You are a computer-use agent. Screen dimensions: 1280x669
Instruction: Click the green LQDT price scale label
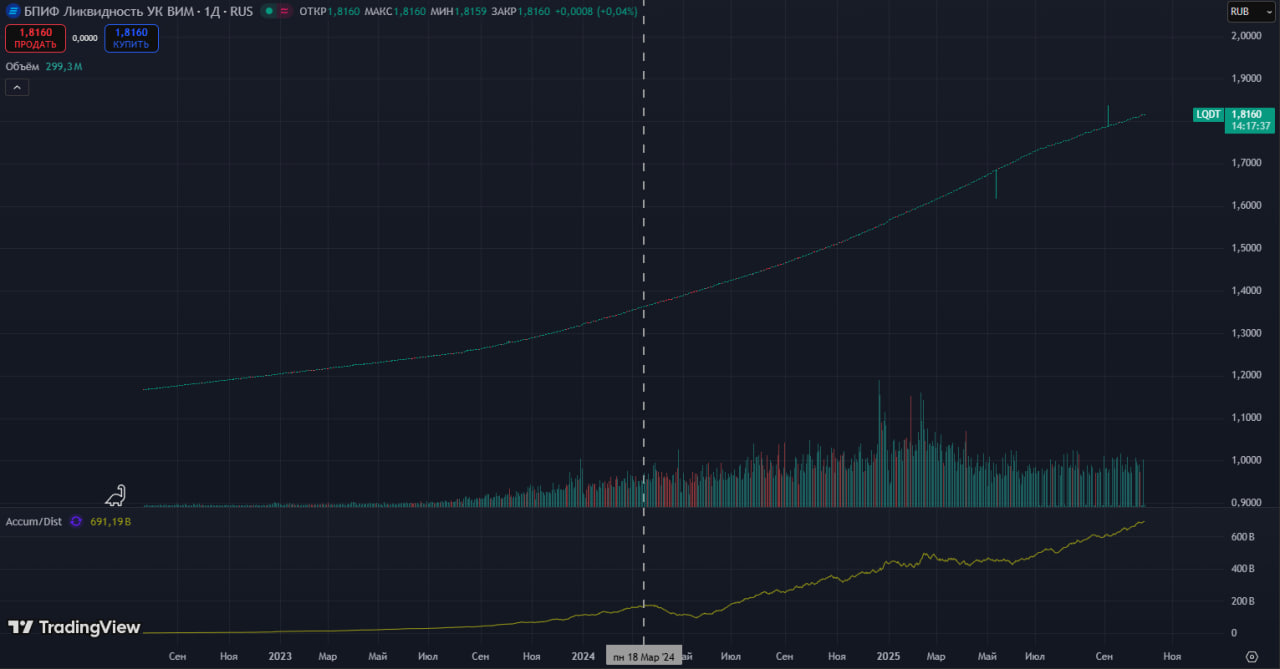point(1209,114)
